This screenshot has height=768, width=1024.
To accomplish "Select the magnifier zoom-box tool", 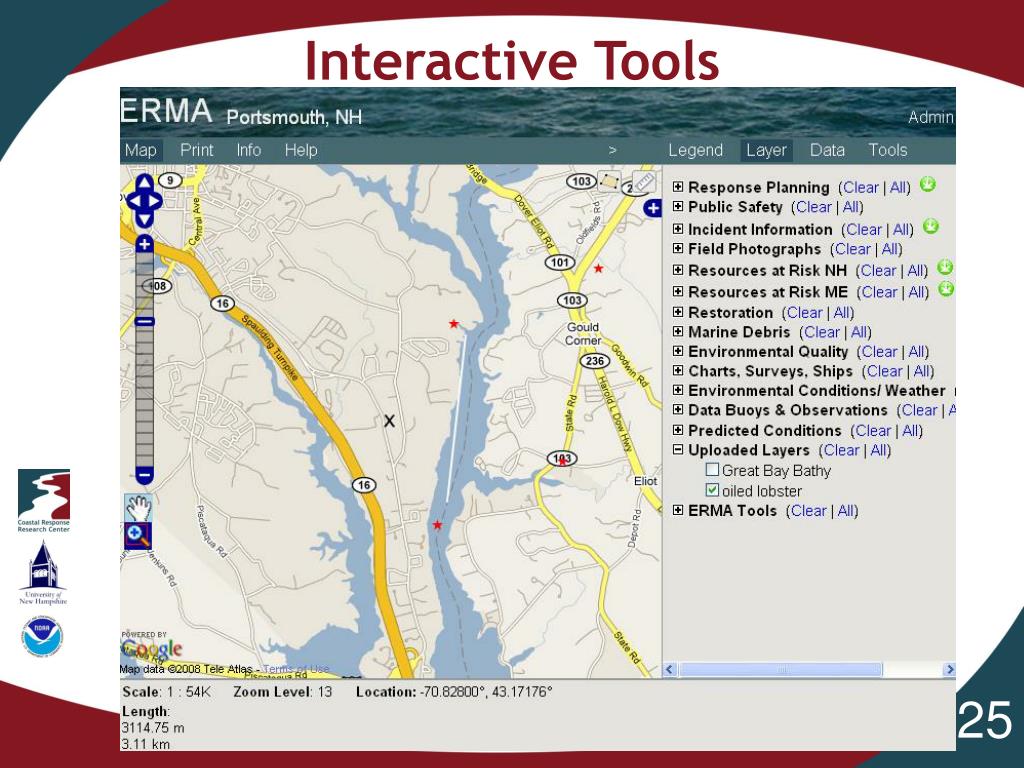I will click(138, 536).
